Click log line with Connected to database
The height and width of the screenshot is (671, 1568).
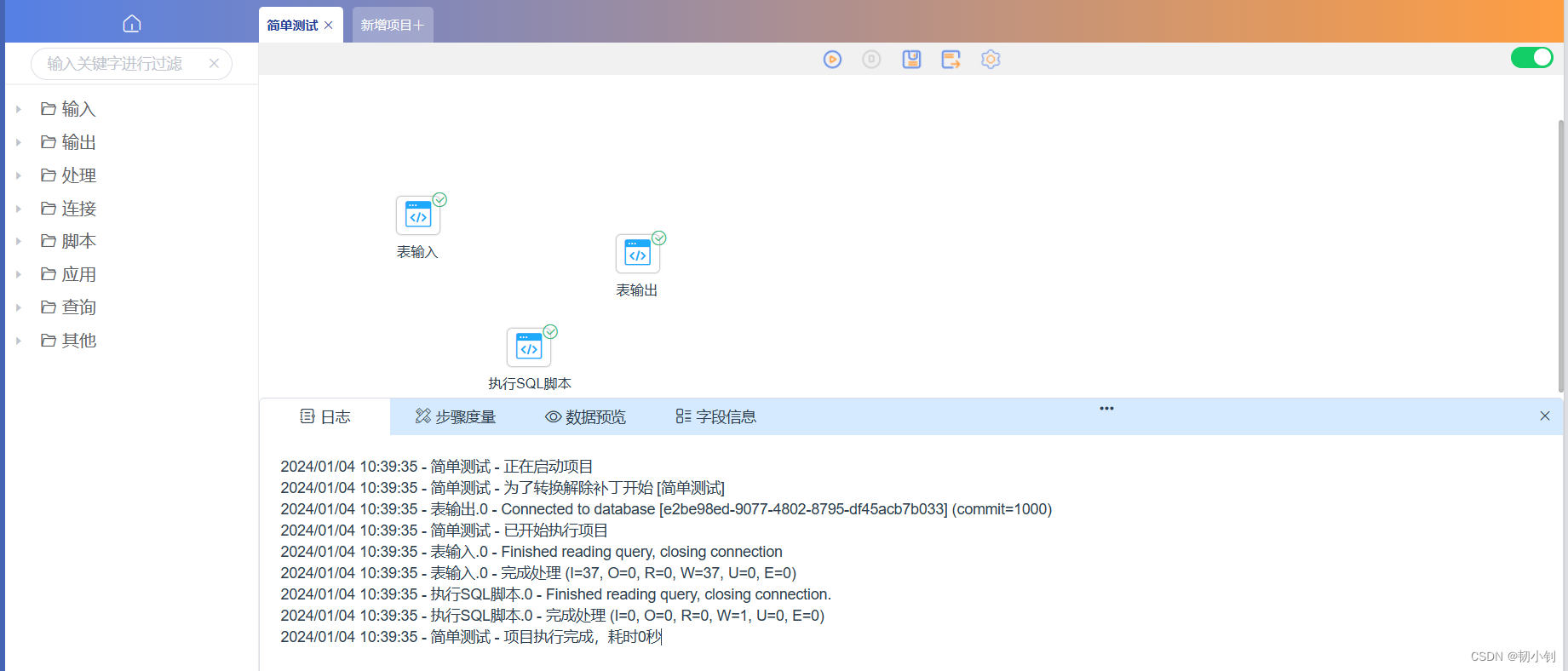pyautogui.click(x=666, y=509)
